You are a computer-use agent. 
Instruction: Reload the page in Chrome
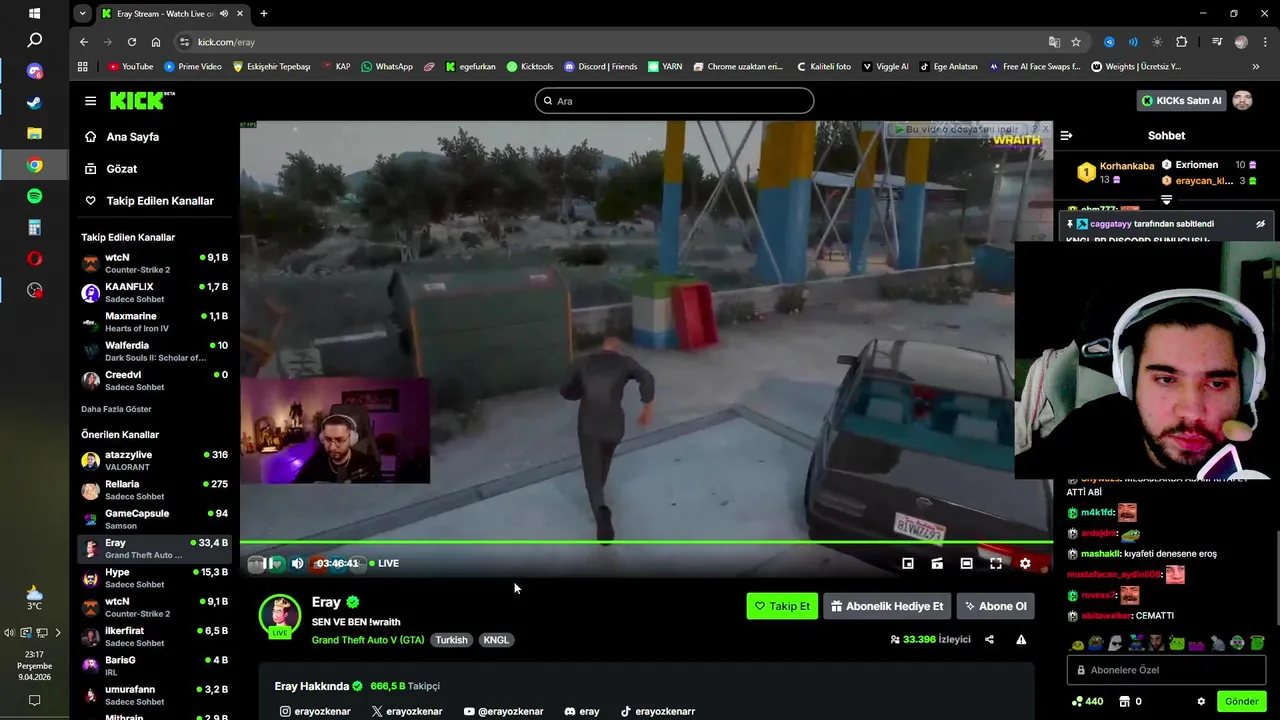click(131, 42)
